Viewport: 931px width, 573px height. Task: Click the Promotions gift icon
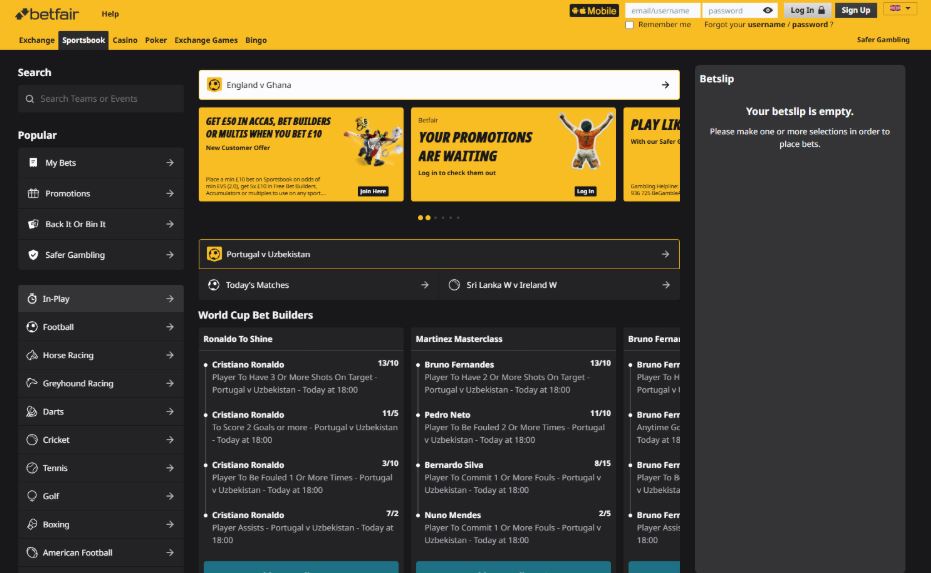(33, 193)
